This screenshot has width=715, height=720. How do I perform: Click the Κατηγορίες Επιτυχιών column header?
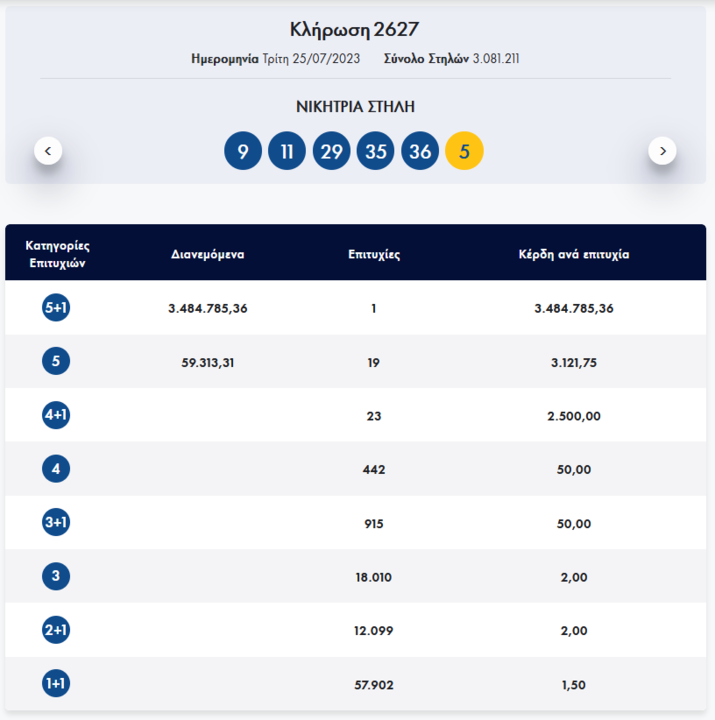(56, 254)
